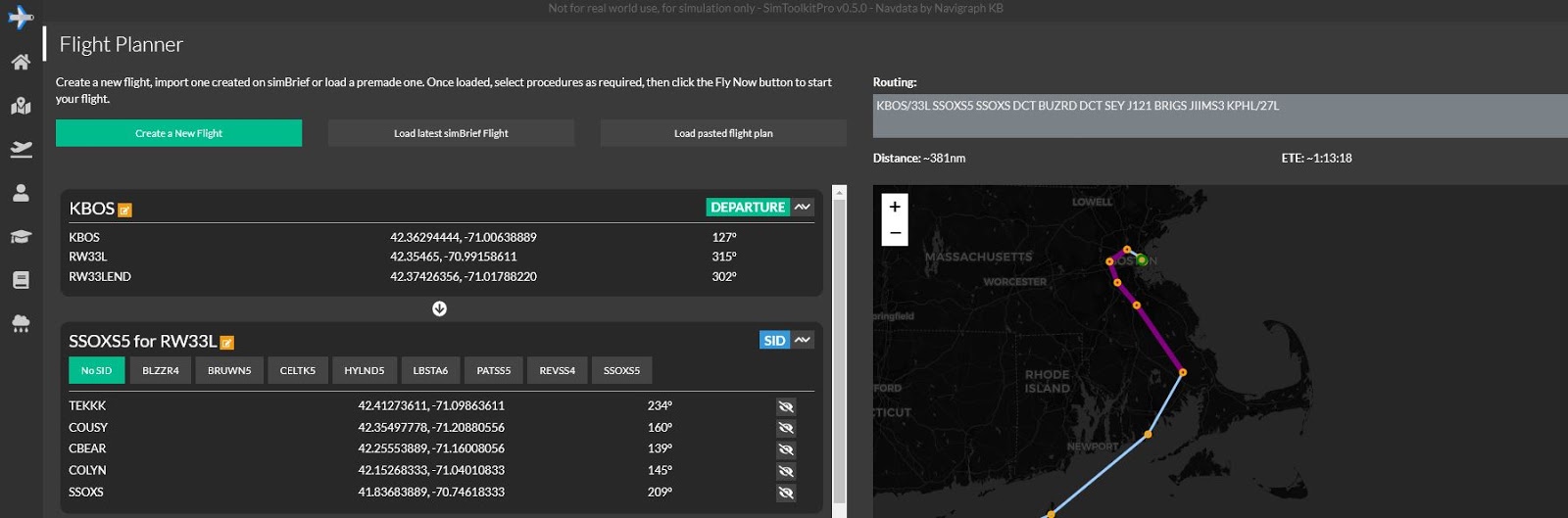Image resolution: width=1568 pixels, height=518 pixels.
Task: Open the user profile icon in sidebar
Action: pyautogui.click(x=21, y=193)
